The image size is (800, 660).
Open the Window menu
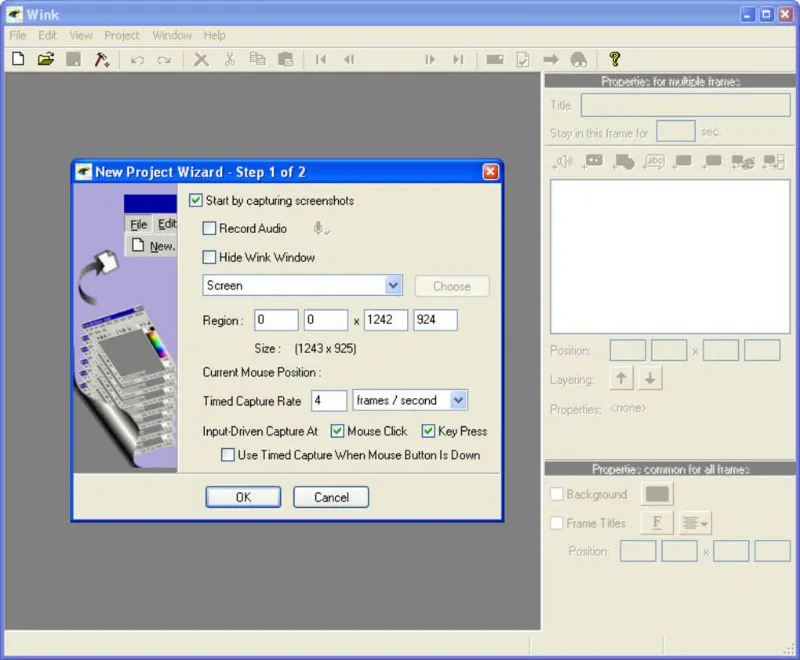172,35
